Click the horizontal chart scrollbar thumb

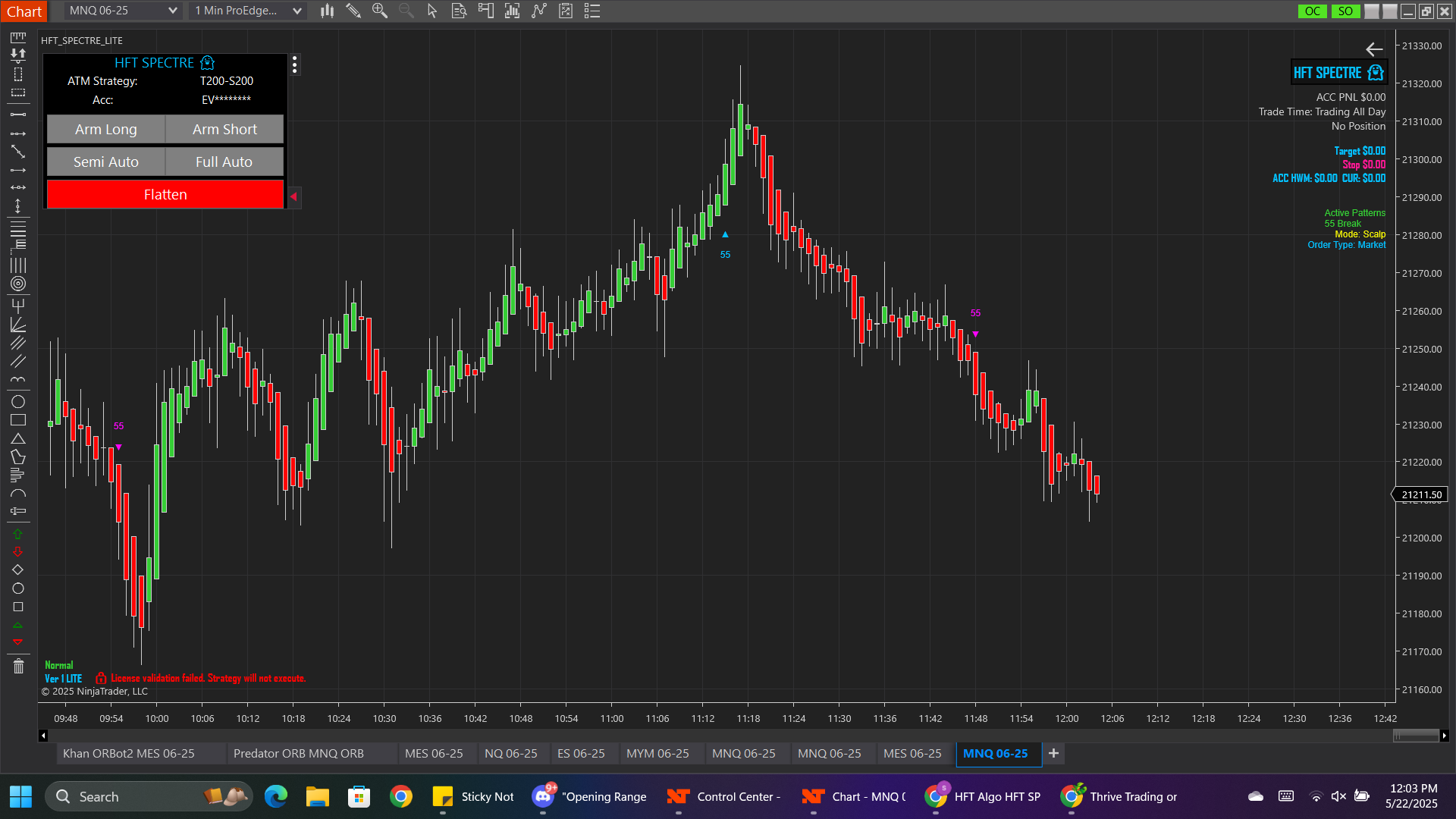[1416, 735]
